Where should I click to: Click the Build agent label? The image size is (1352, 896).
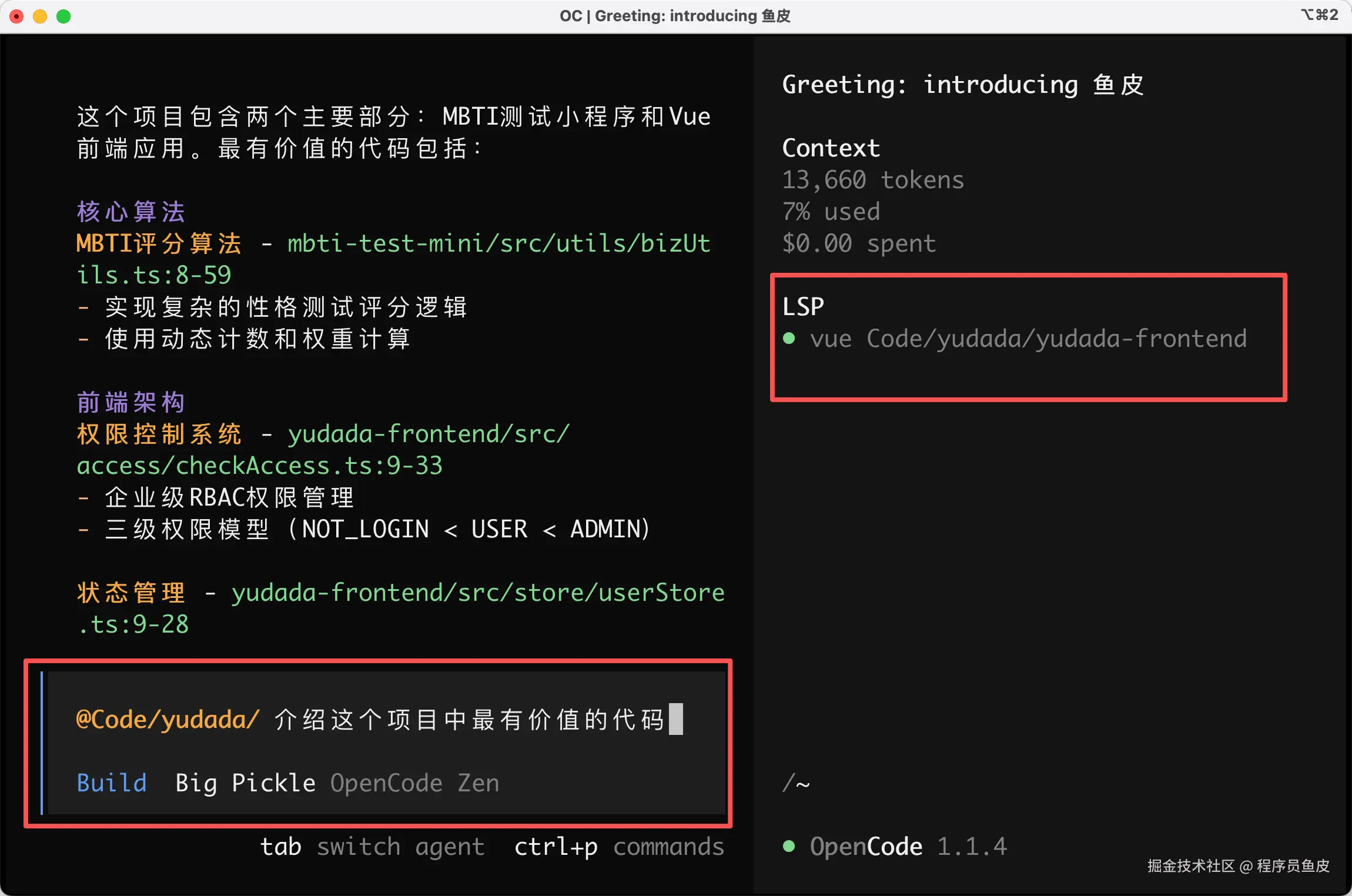[x=112, y=783]
